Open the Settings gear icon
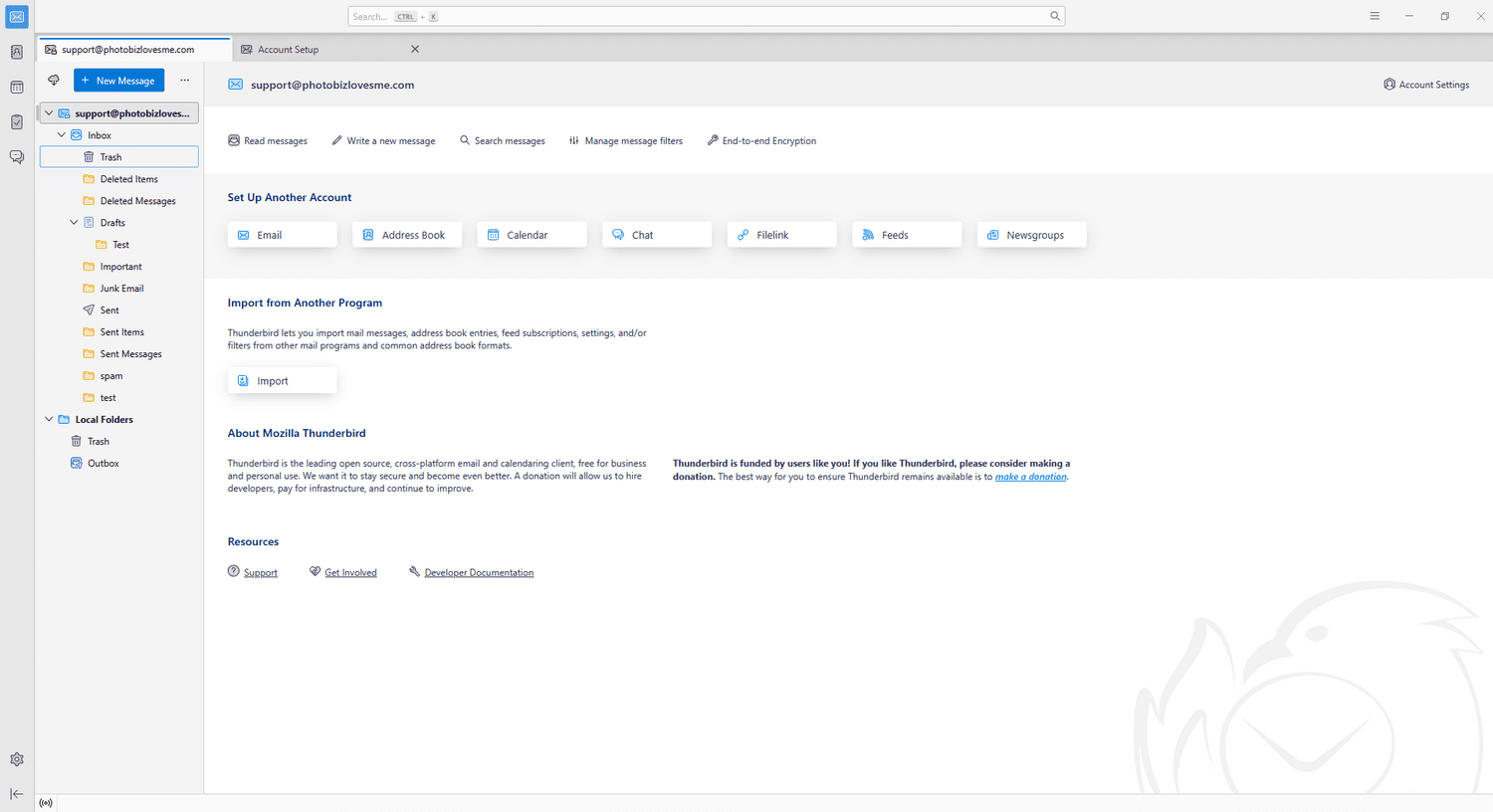 (17, 759)
